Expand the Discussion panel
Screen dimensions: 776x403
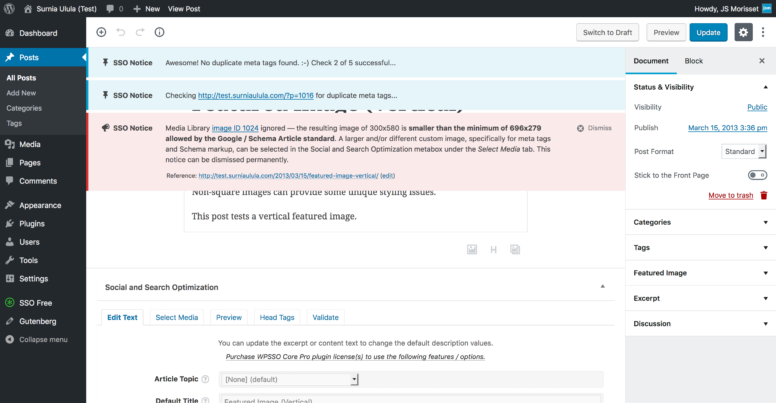700,323
